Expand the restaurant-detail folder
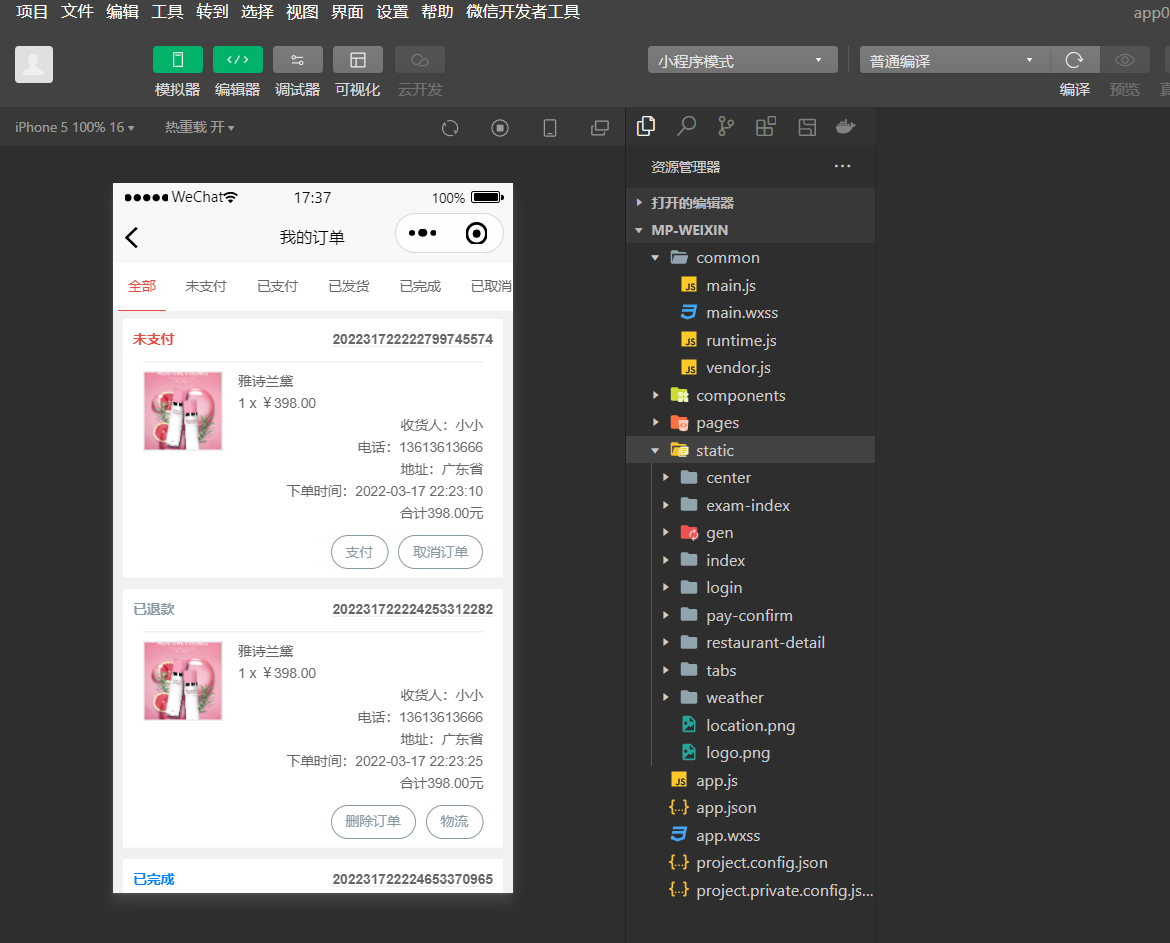 click(751, 642)
